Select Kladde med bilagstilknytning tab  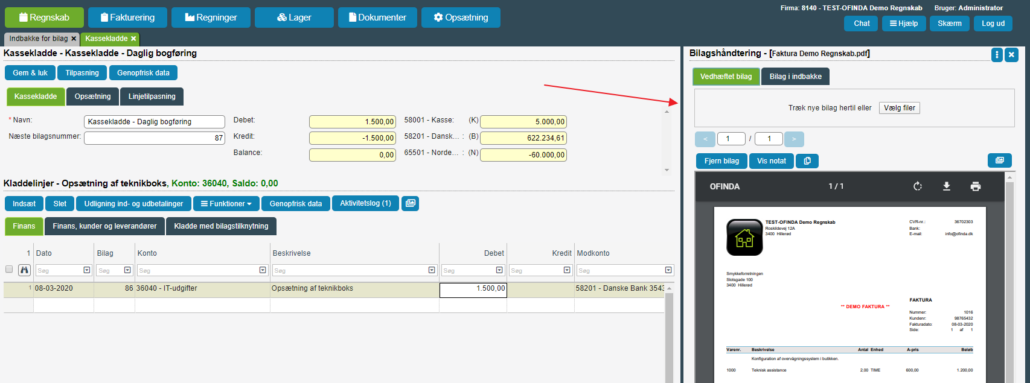point(221,226)
